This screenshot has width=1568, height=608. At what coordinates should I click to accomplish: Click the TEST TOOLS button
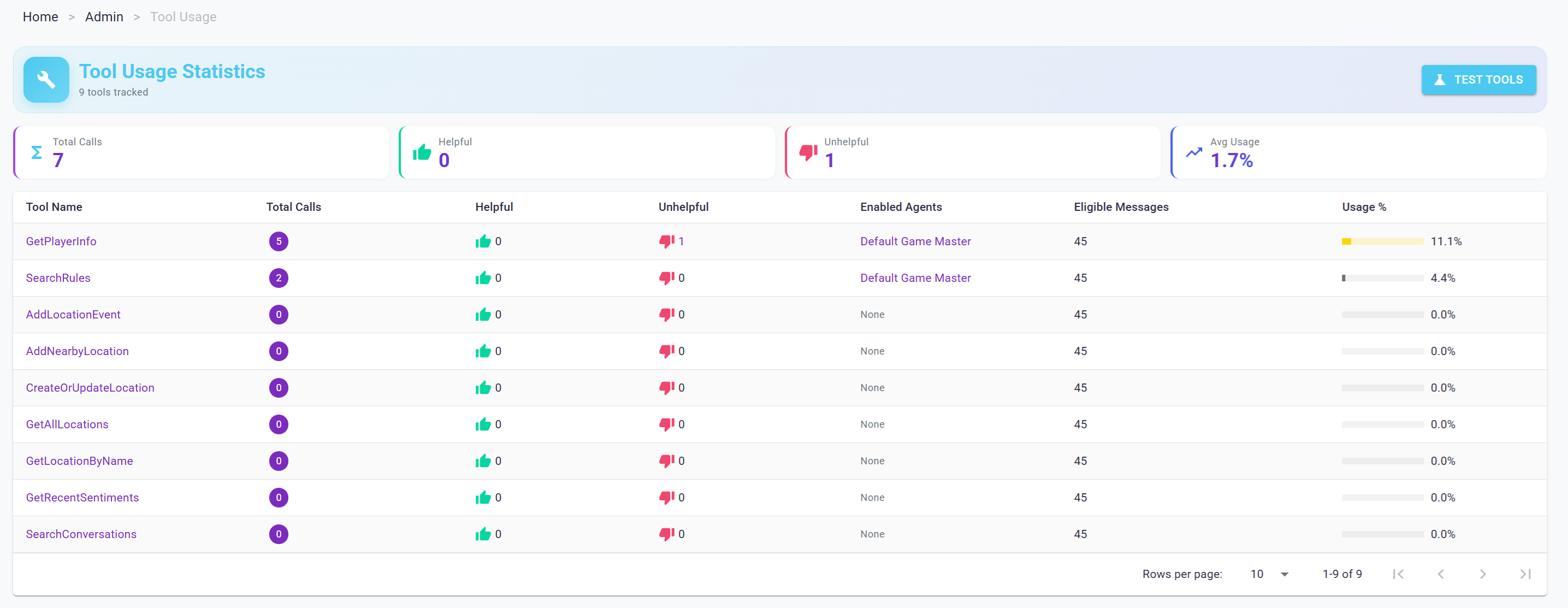(1478, 79)
